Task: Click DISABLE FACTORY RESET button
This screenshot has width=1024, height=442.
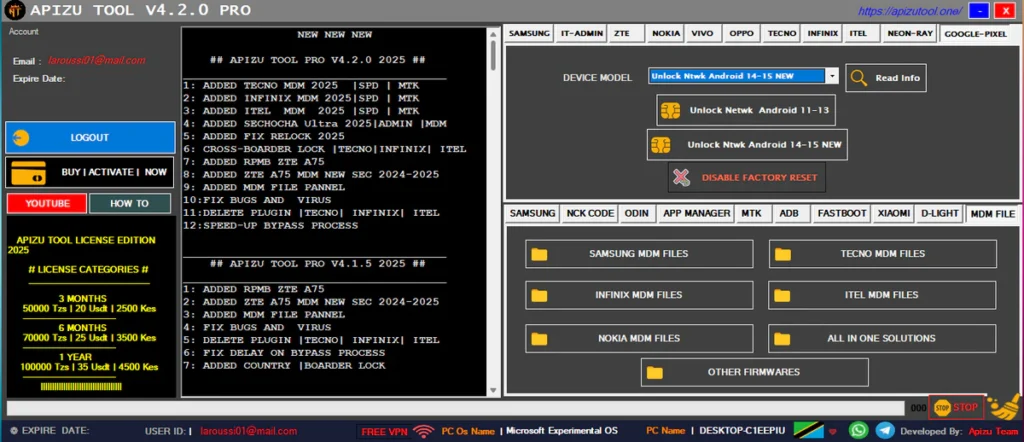Action: pyautogui.click(x=746, y=177)
